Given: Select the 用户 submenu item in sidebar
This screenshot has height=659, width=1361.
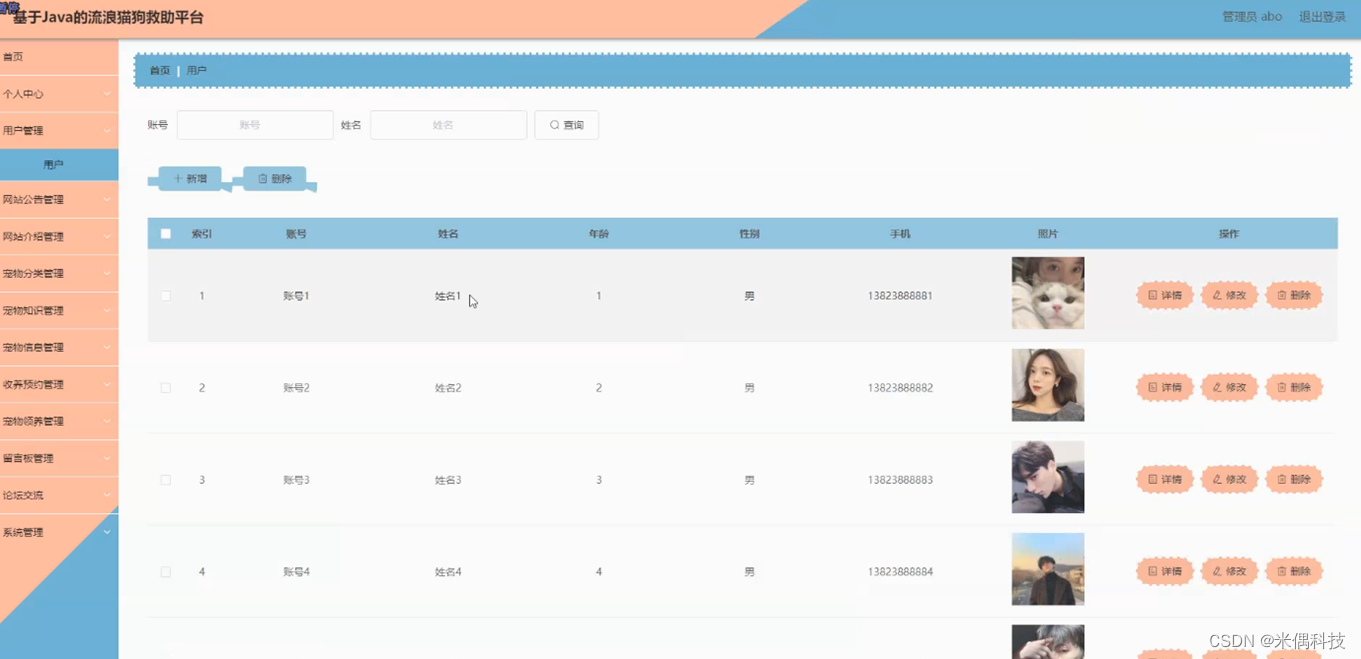Looking at the screenshot, I should [59, 165].
